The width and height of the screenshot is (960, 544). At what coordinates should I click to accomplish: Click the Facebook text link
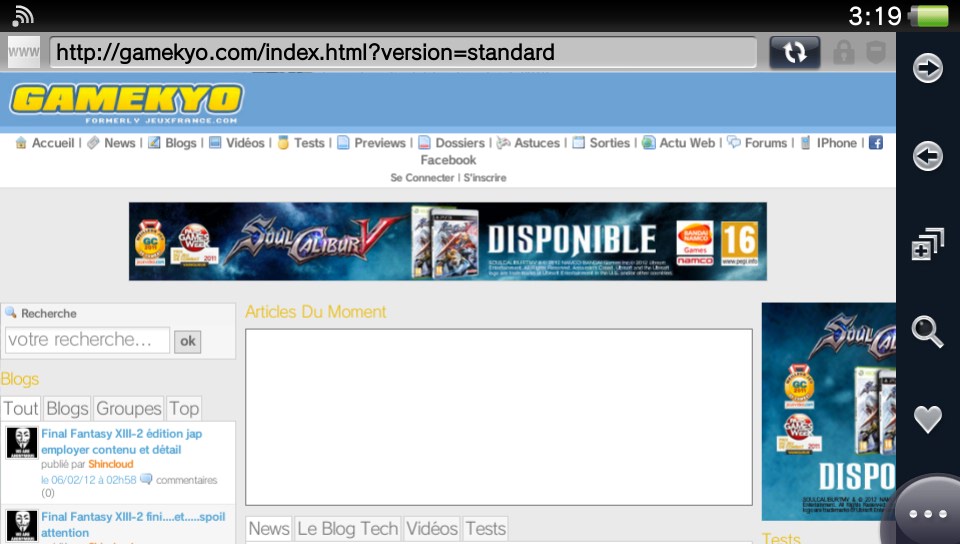[448, 160]
